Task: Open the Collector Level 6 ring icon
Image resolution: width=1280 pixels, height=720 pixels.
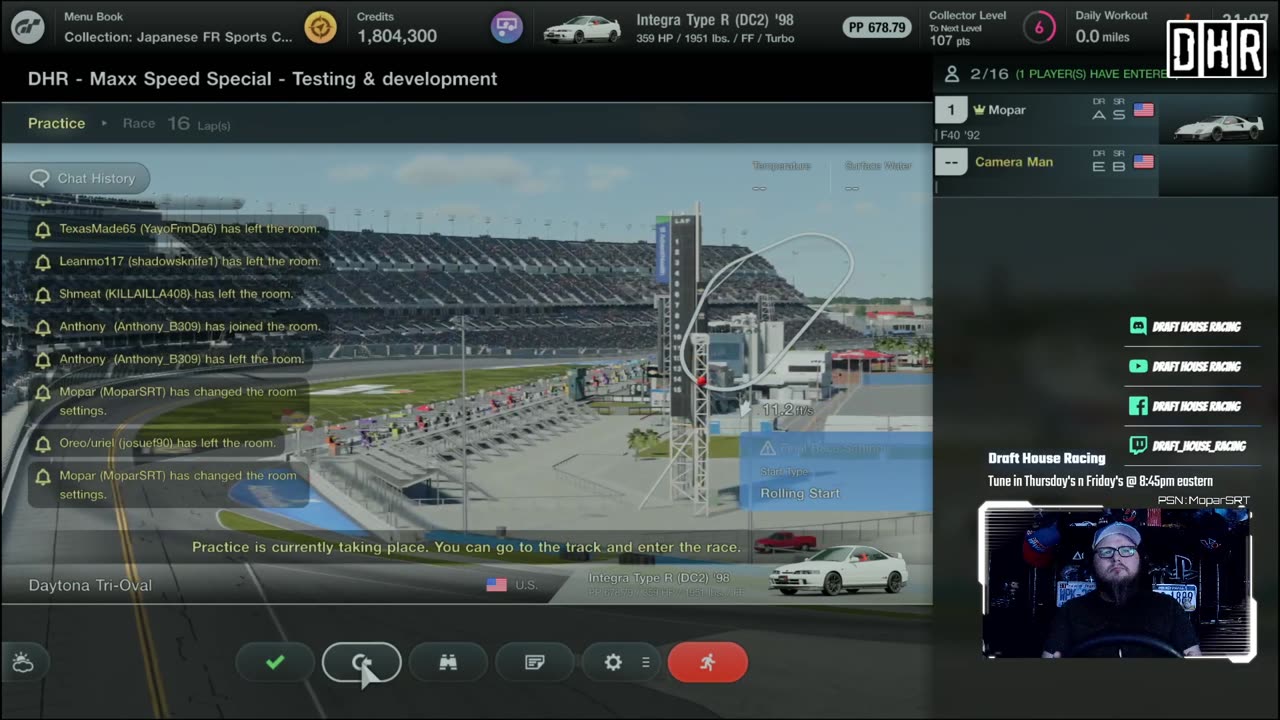Action: click(x=1038, y=28)
